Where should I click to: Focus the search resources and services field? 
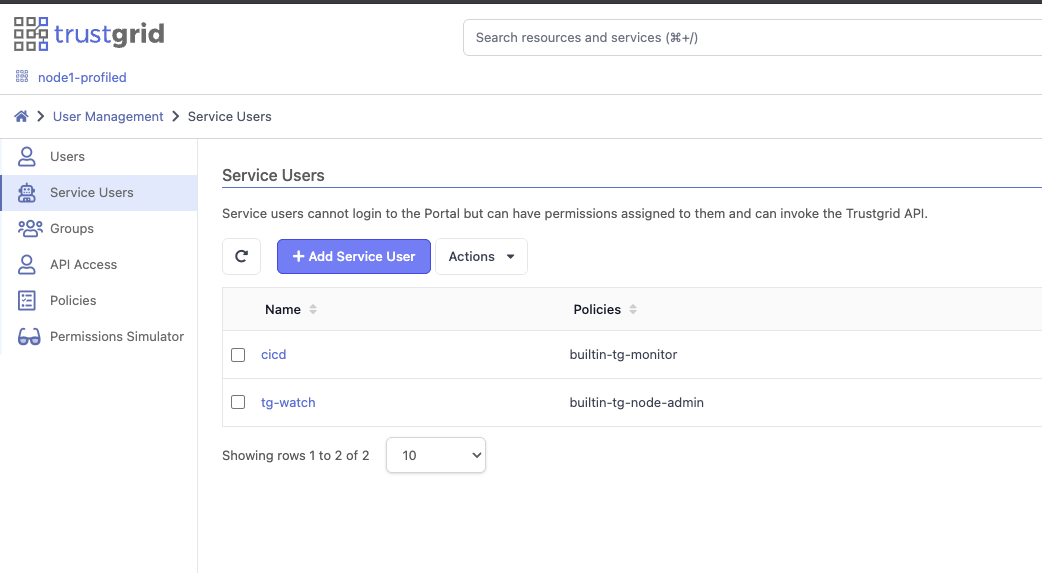coord(750,38)
